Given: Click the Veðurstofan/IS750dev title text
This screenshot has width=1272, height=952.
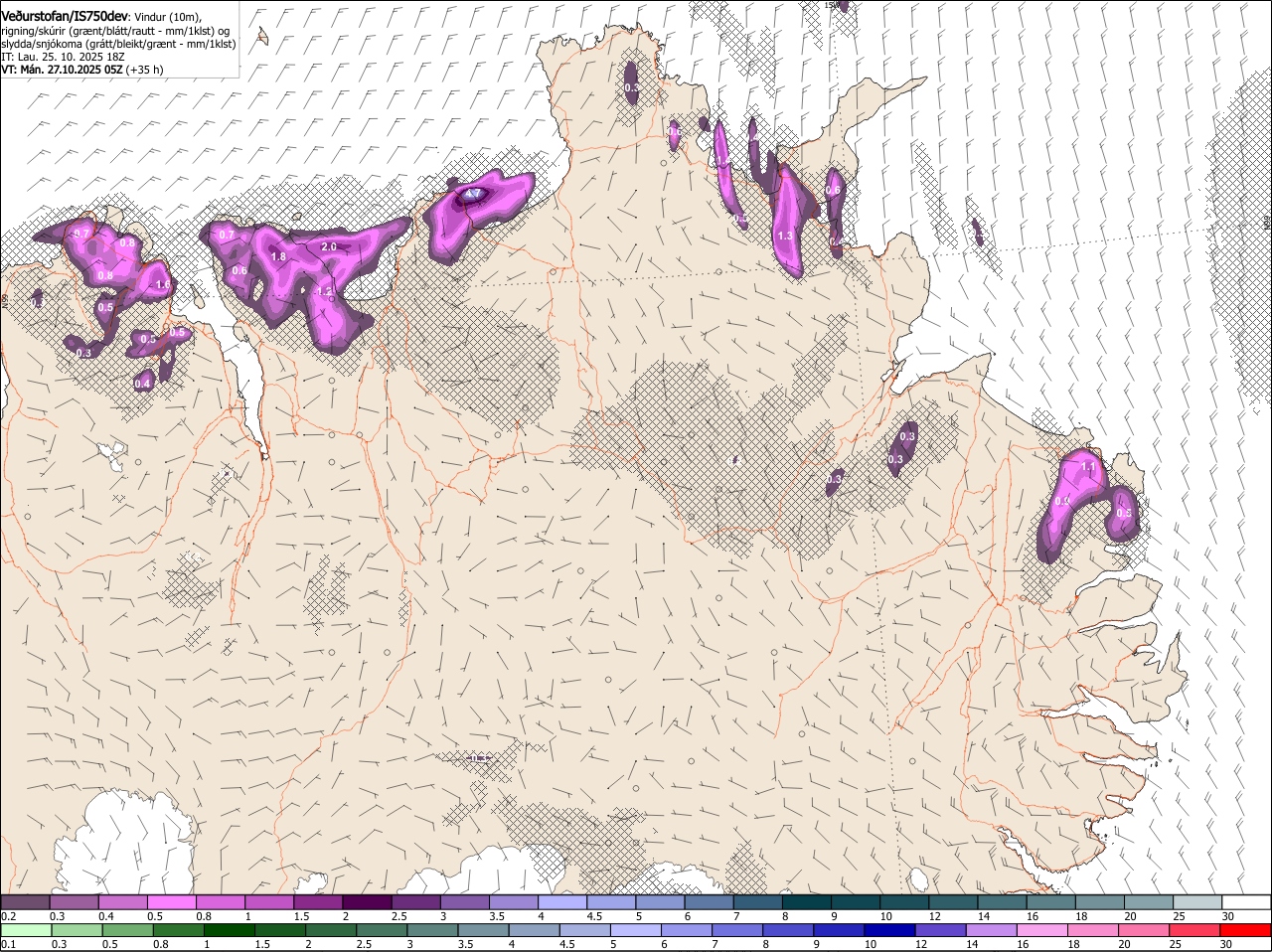Looking at the screenshot, I should [x=64, y=16].
